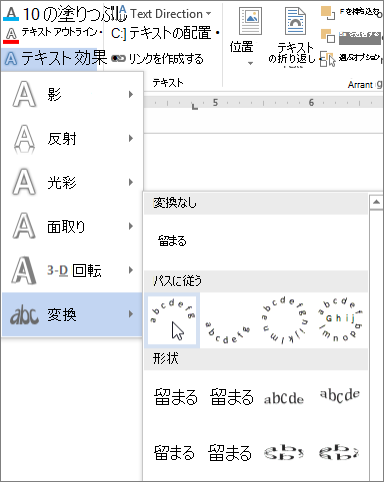Open the 光彩 glow submenu

click(x=72, y=182)
